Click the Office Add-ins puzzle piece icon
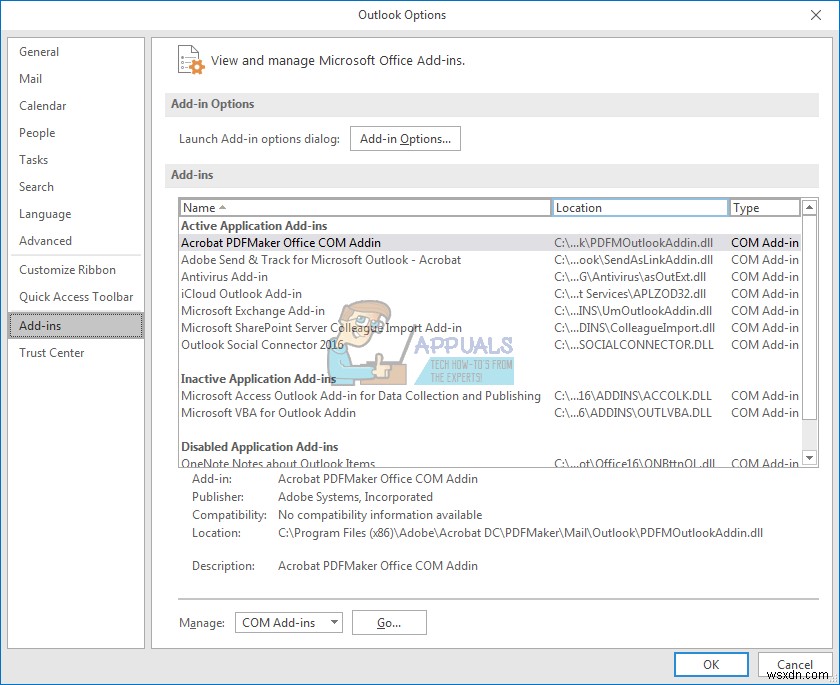This screenshot has height=685, width=840. pos(190,60)
